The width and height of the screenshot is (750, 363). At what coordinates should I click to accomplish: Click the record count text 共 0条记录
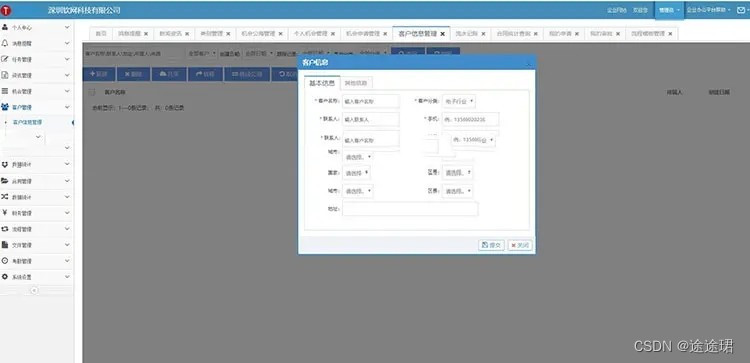point(169,108)
